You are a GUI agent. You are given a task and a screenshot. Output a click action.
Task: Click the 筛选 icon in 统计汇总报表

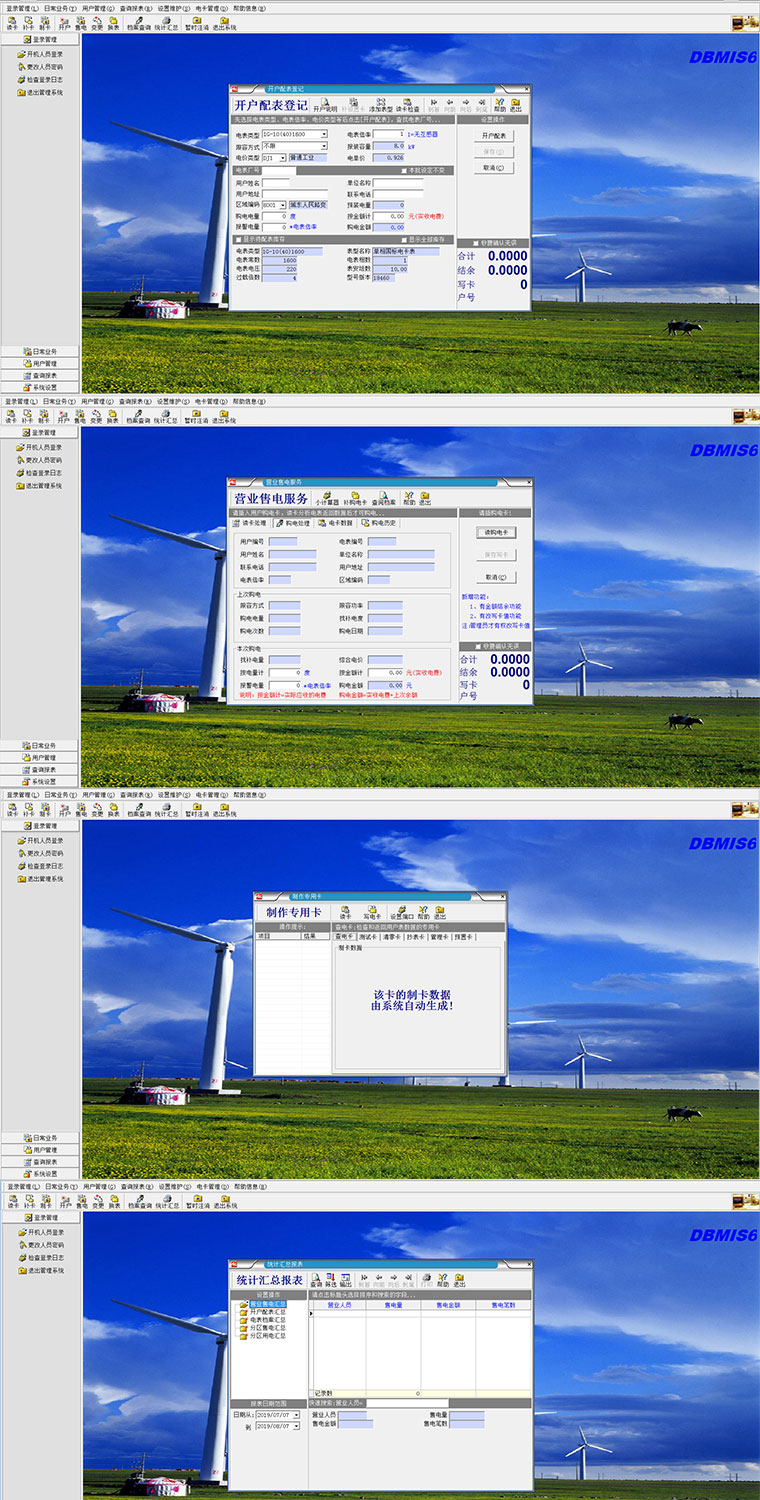click(331, 1280)
